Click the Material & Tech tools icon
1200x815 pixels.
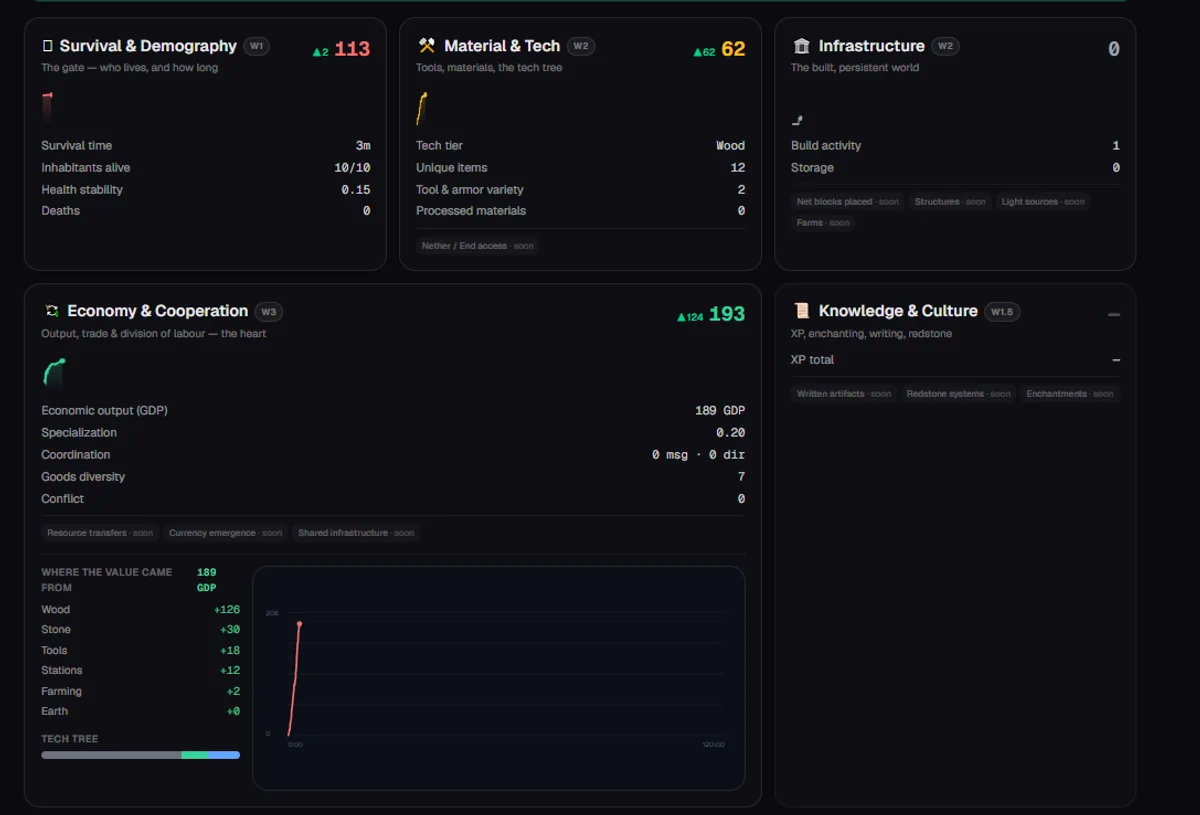(427, 46)
